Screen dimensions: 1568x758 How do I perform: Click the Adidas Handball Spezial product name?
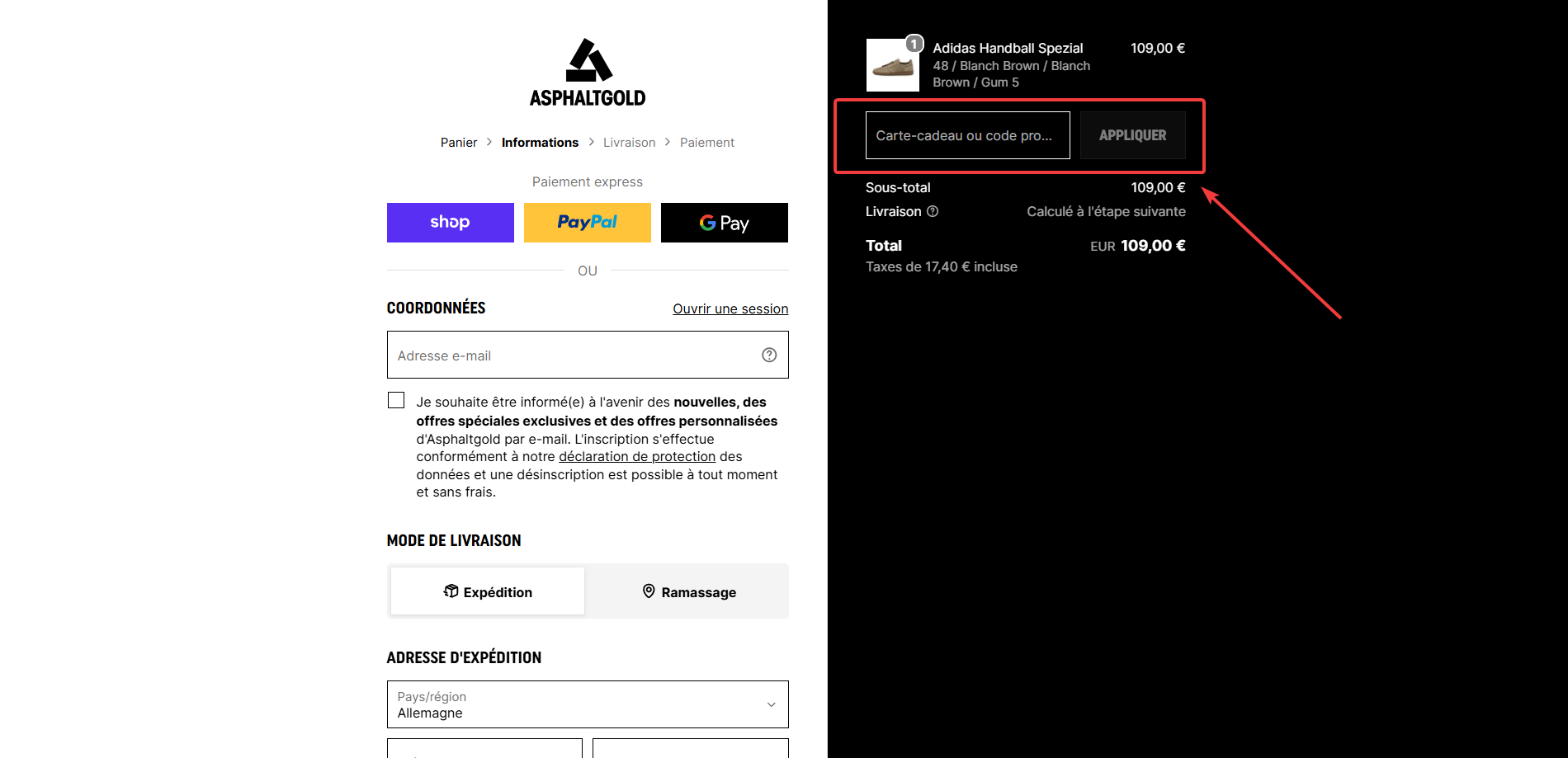coord(1008,48)
